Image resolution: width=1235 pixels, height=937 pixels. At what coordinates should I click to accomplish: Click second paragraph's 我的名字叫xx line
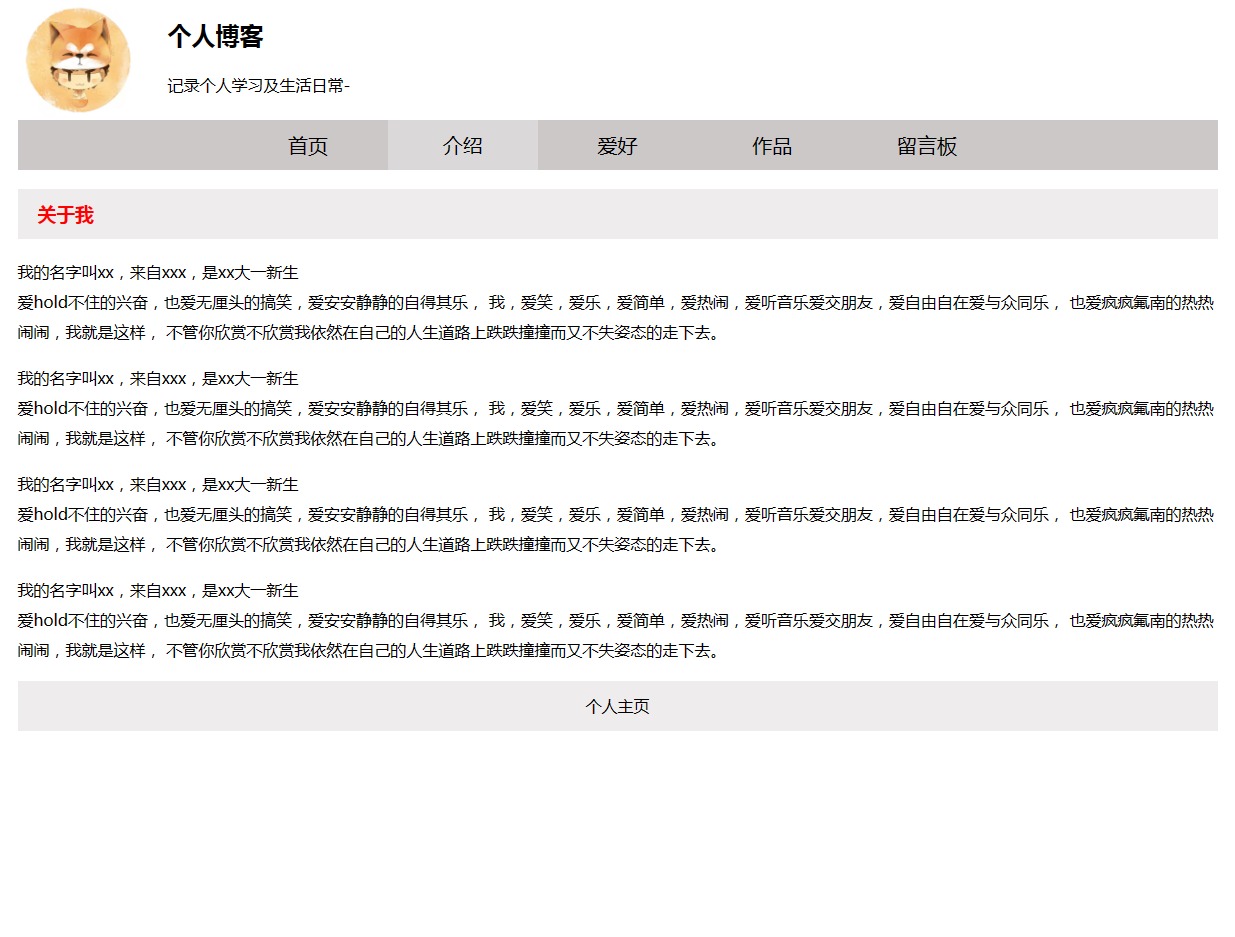click(x=158, y=379)
